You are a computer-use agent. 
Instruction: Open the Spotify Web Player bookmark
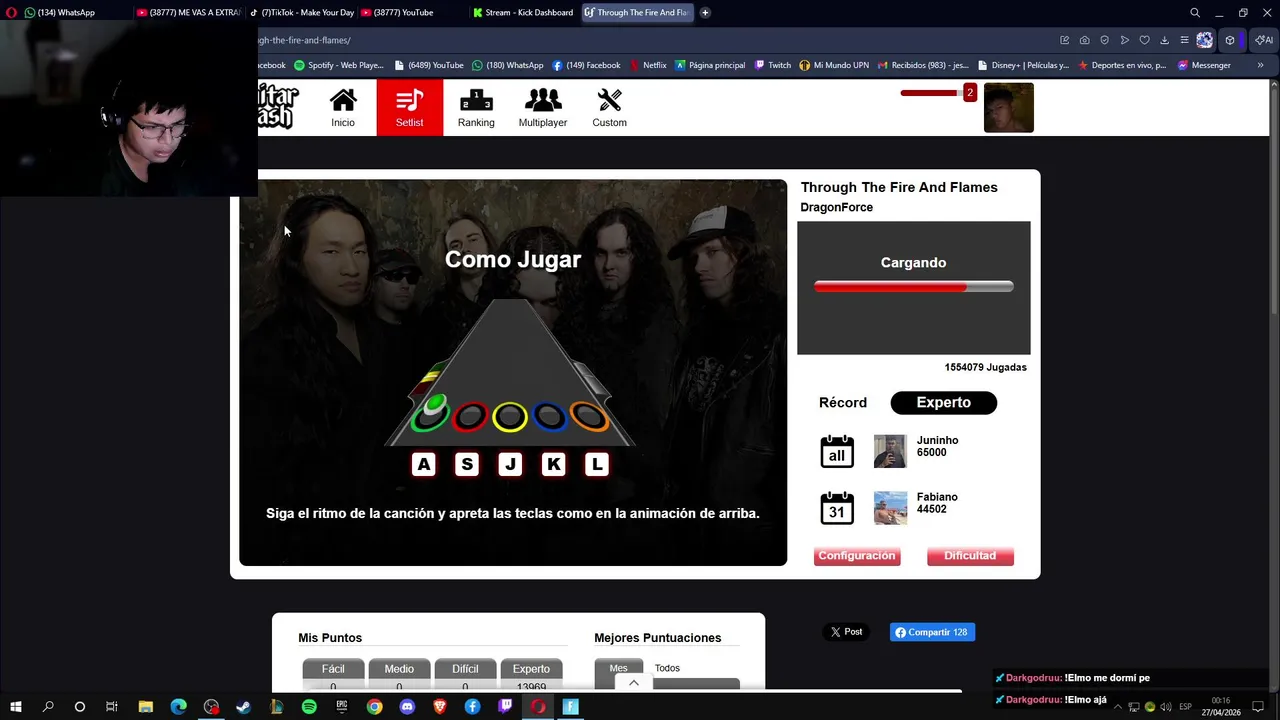pos(339,65)
